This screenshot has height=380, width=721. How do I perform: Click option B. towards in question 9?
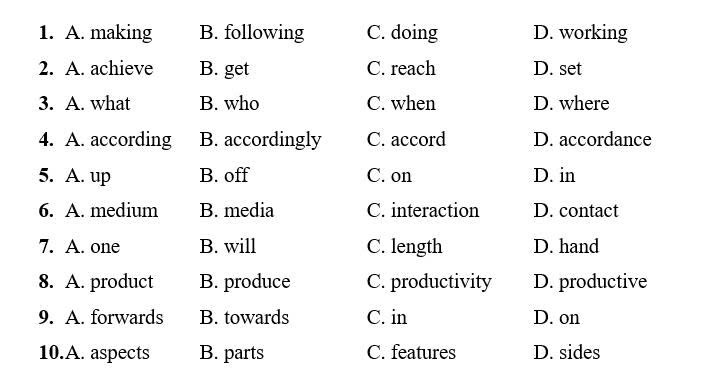[244, 317]
